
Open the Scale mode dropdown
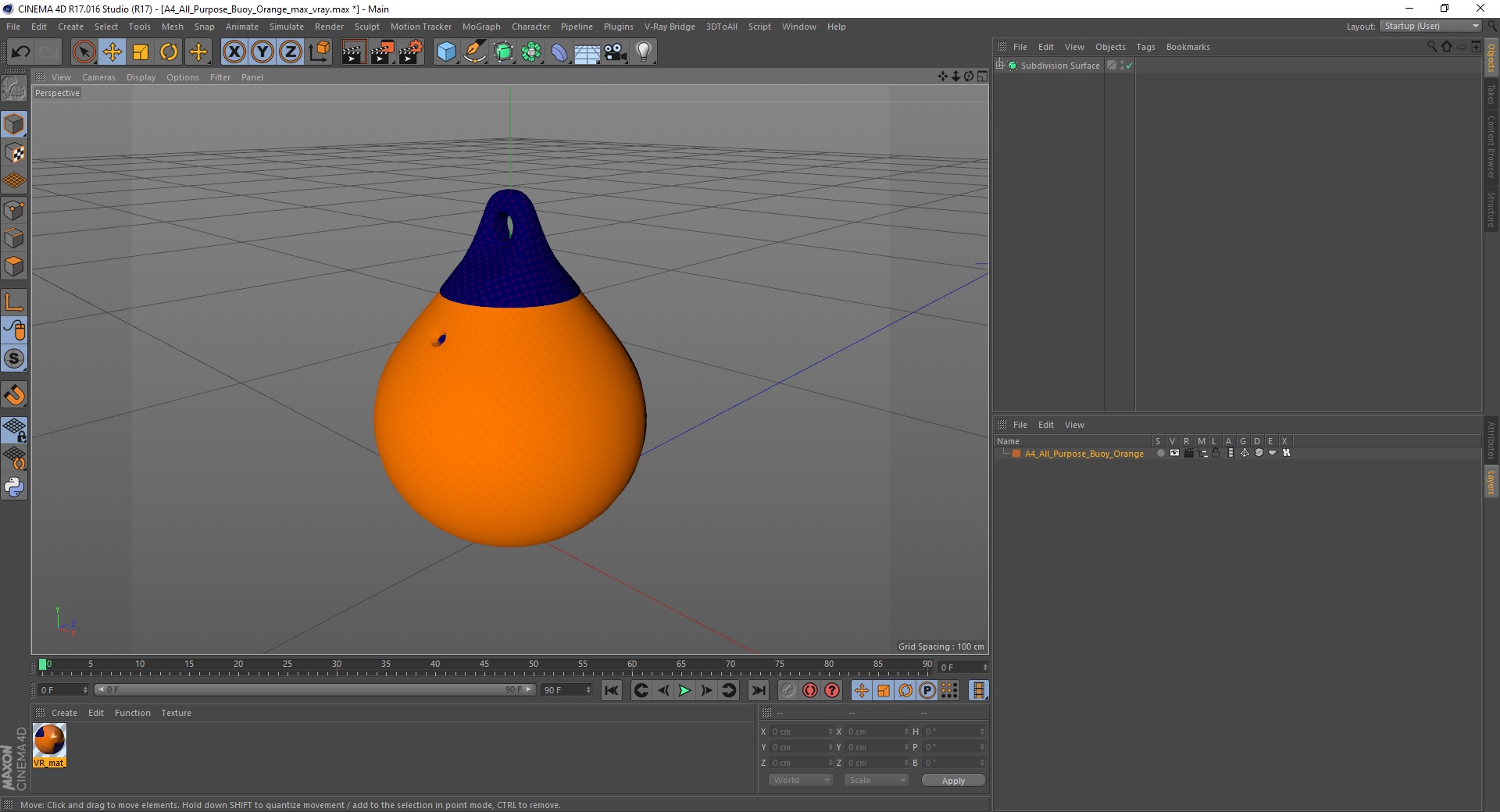coord(877,780)
